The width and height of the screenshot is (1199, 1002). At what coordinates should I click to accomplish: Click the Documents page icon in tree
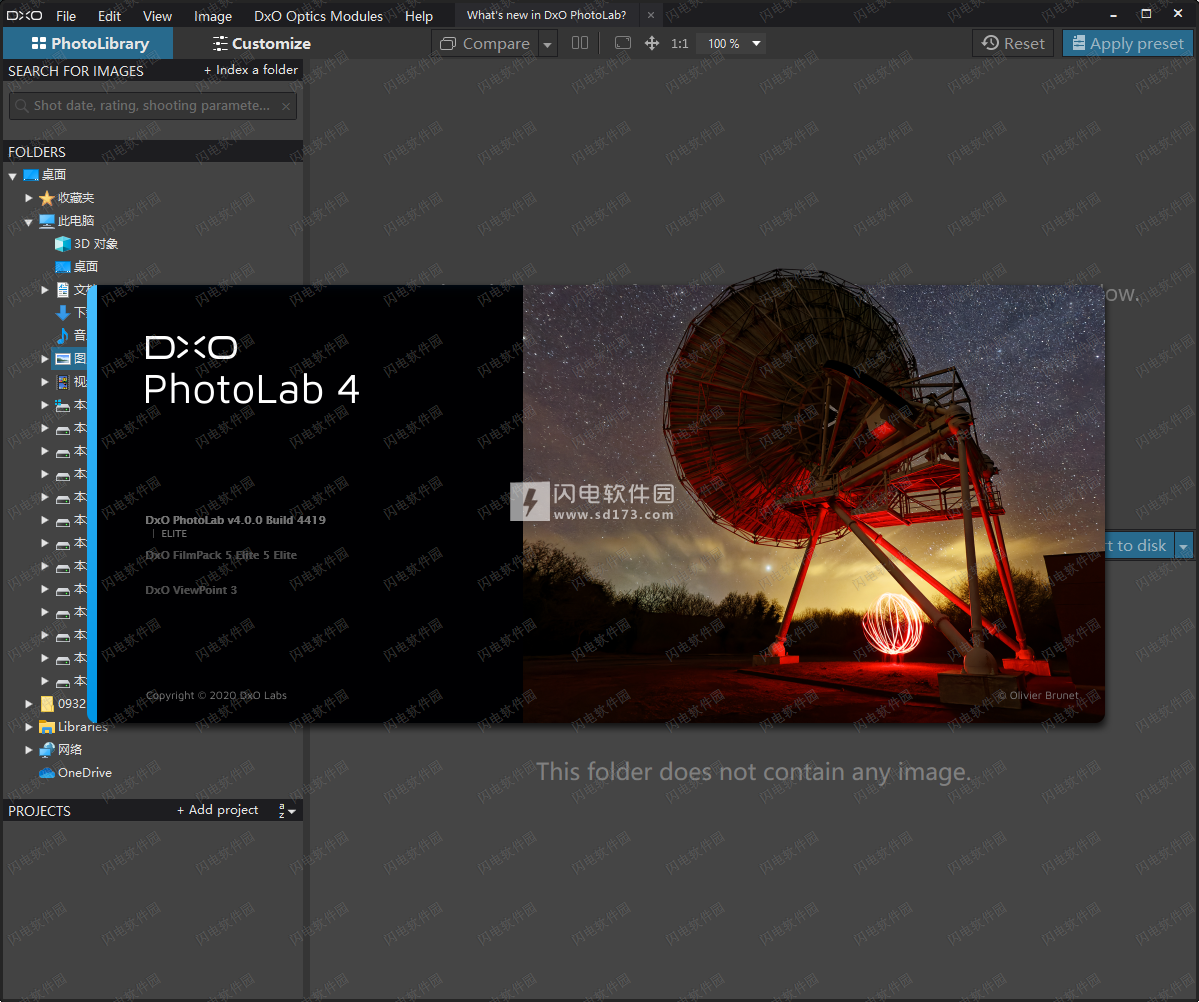(63, 290)
